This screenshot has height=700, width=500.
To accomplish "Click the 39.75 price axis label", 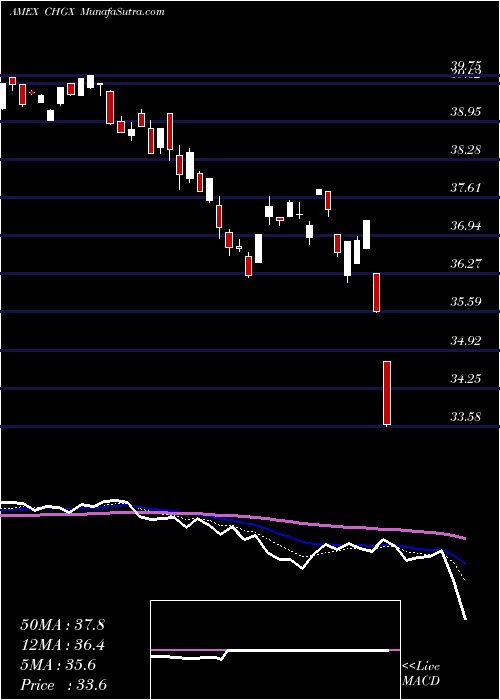I will (x=466, y=66).
